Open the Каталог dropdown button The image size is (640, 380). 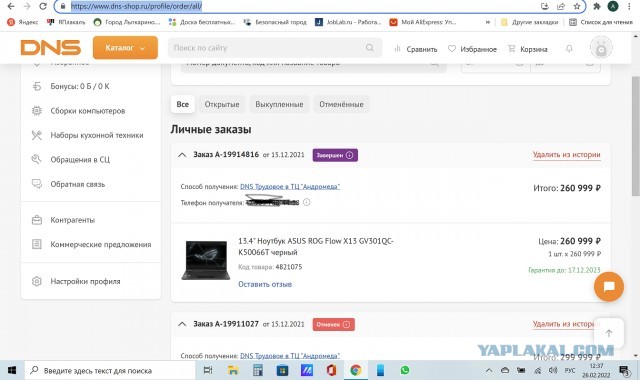pyautogui.click(x=125, y=48)
